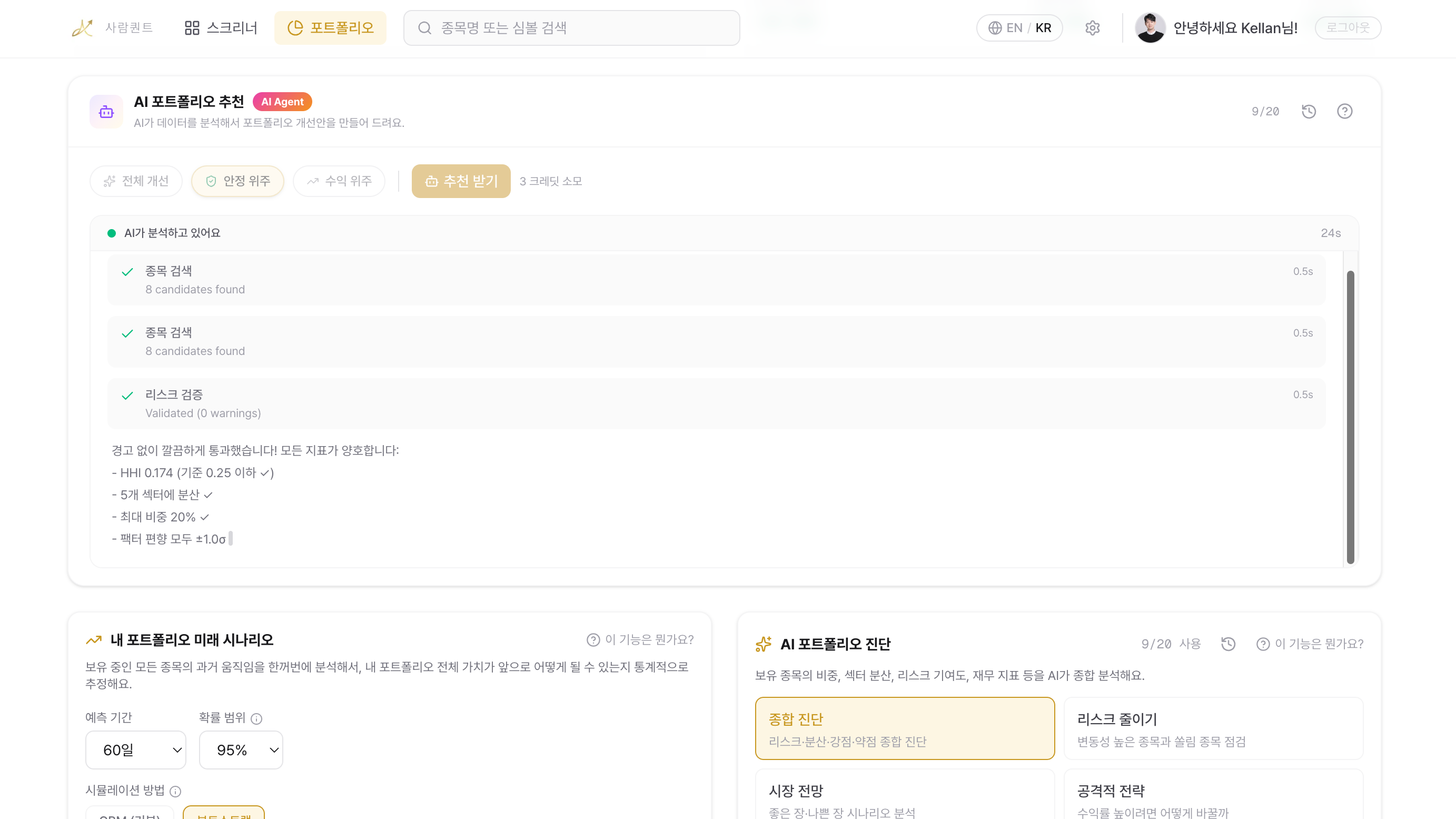Click the analysis log vertical scrollbar
Image resolution: width=1456 pixels, height=819 pixels.
click(x=1350, y=417)
